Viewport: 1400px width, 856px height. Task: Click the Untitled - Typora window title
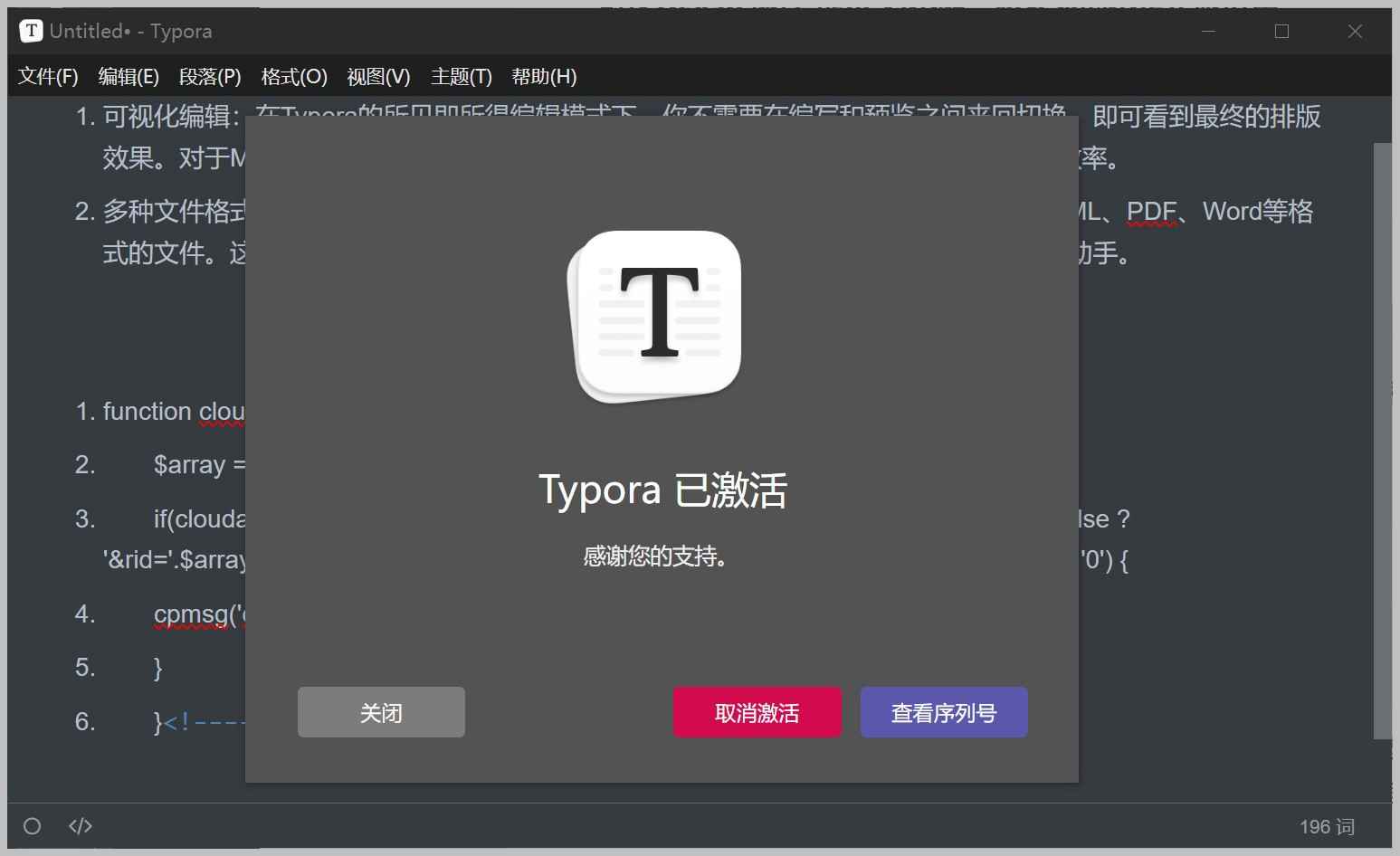pos(131,31)
